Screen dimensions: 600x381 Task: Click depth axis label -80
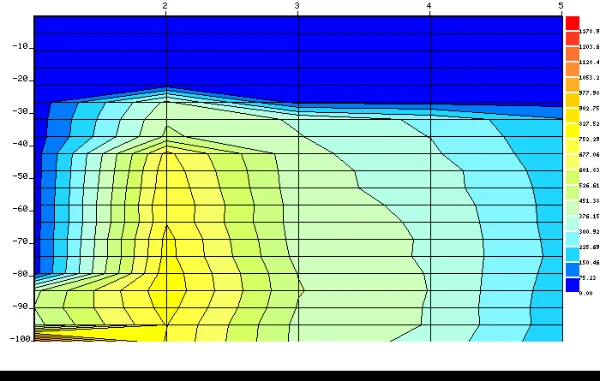click(x=20, y=274)
